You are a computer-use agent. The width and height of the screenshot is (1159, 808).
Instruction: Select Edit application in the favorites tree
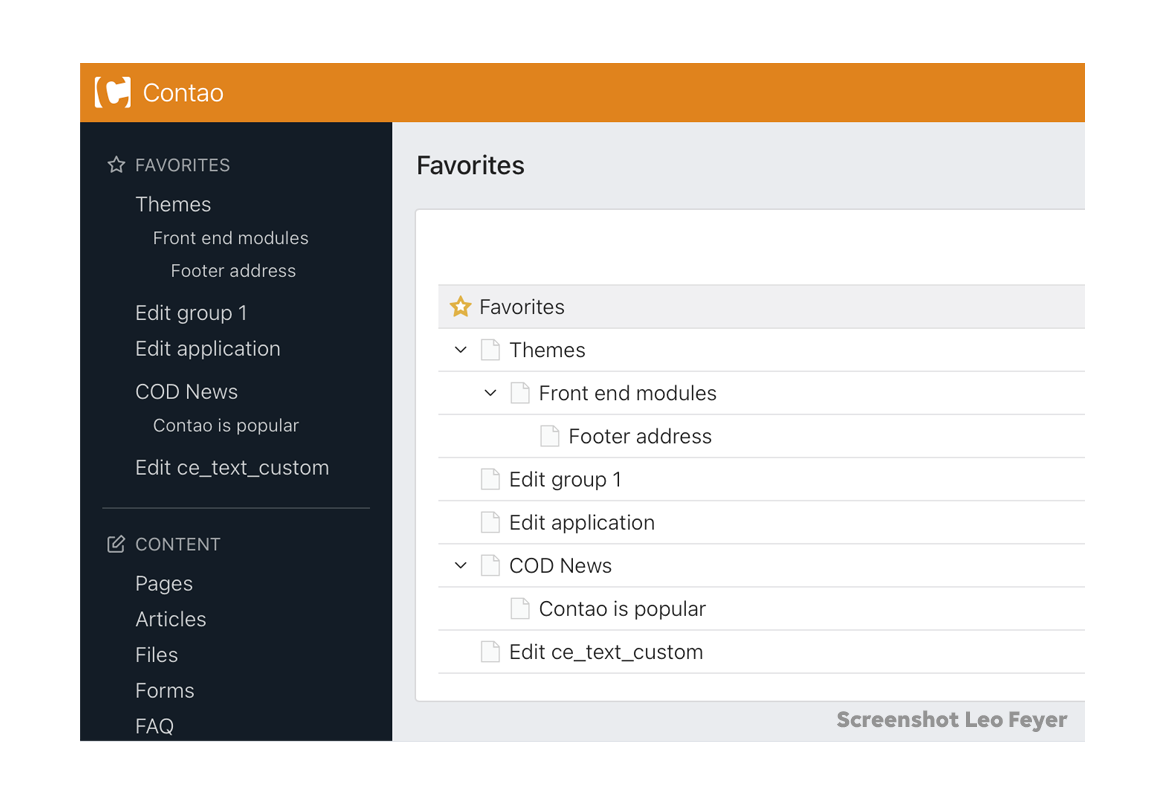click(x=581, y=522)
